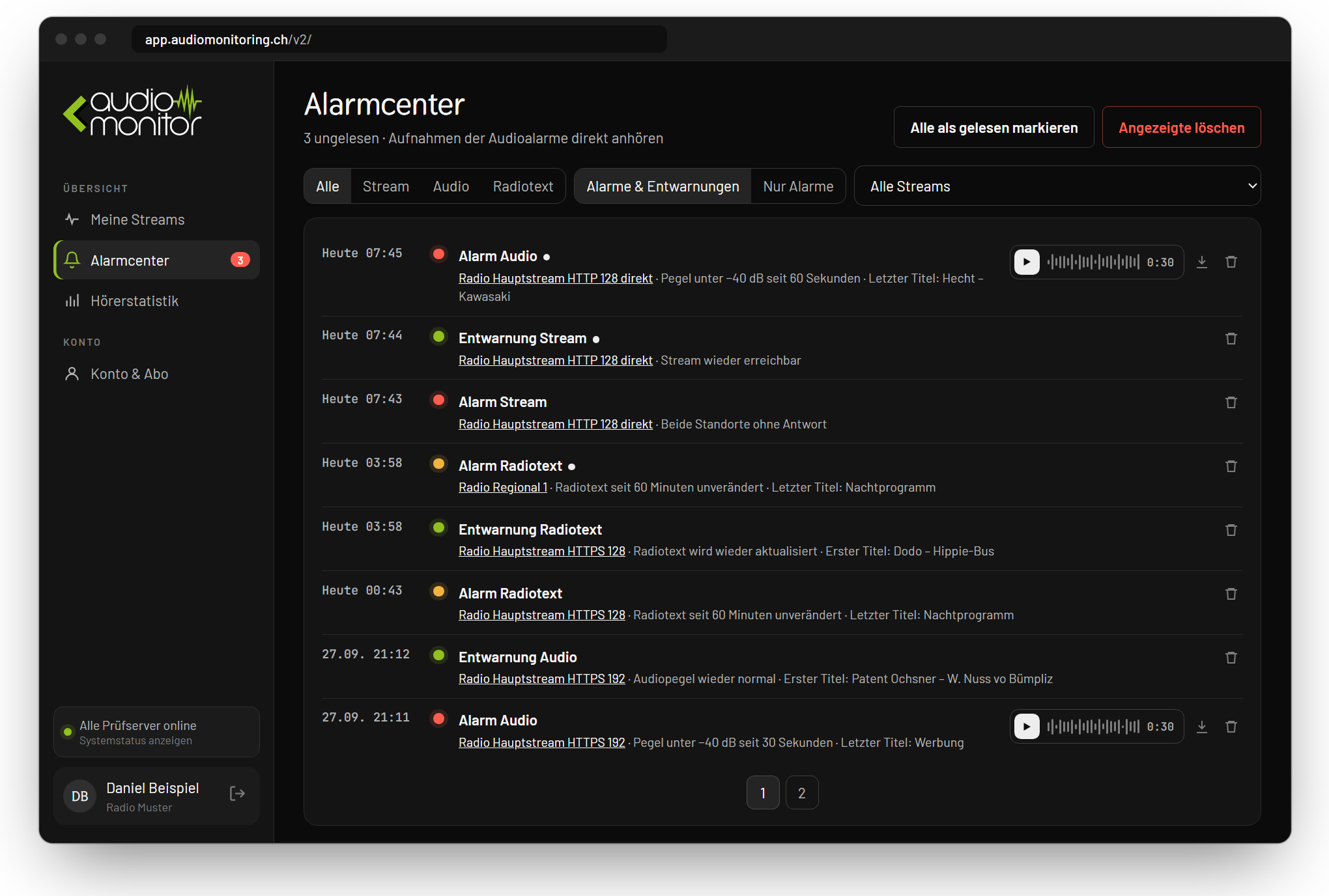
Task: Click Systemstatus anzeigen card
Action: click(156, 733)
